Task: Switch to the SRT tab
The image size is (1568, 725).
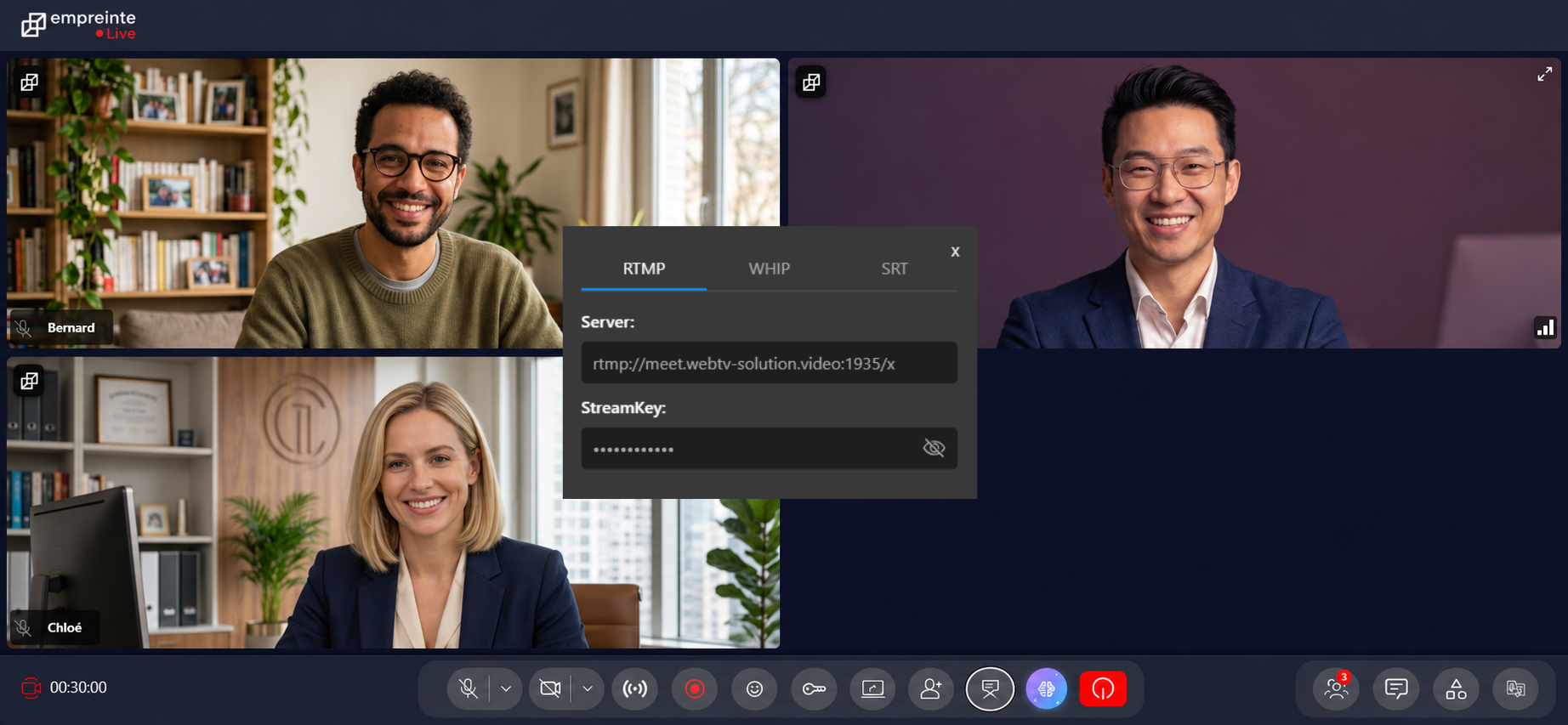Action: click(x=895, y=269)
